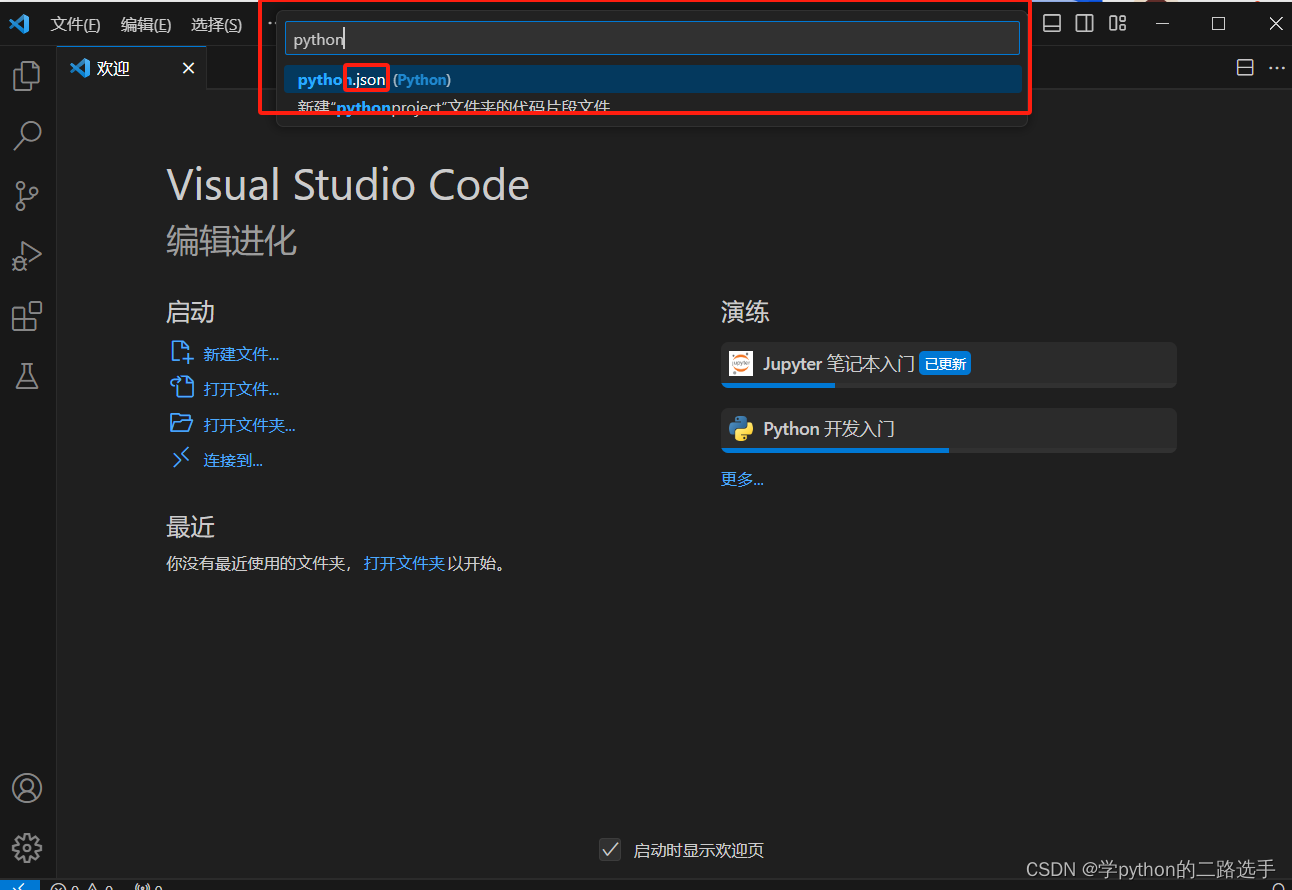Image resolution: width=1292 pixels, height=890 pixels.
Task: Open the Manage gear menu
Action: point(26,847)
